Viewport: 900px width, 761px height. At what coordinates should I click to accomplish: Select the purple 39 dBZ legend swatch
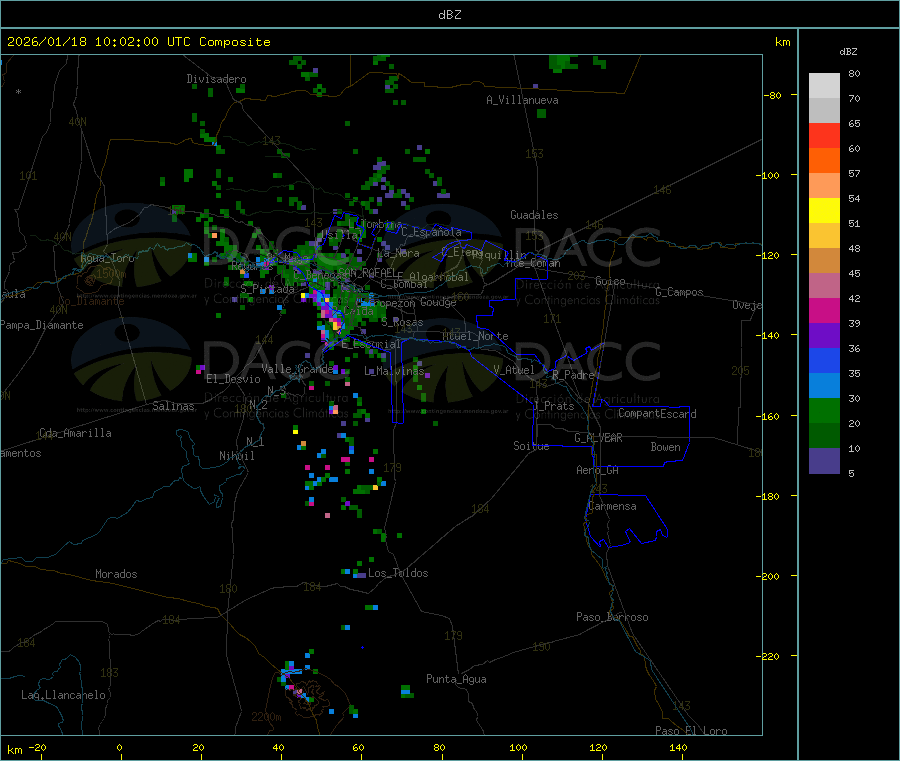coord(824,336)
